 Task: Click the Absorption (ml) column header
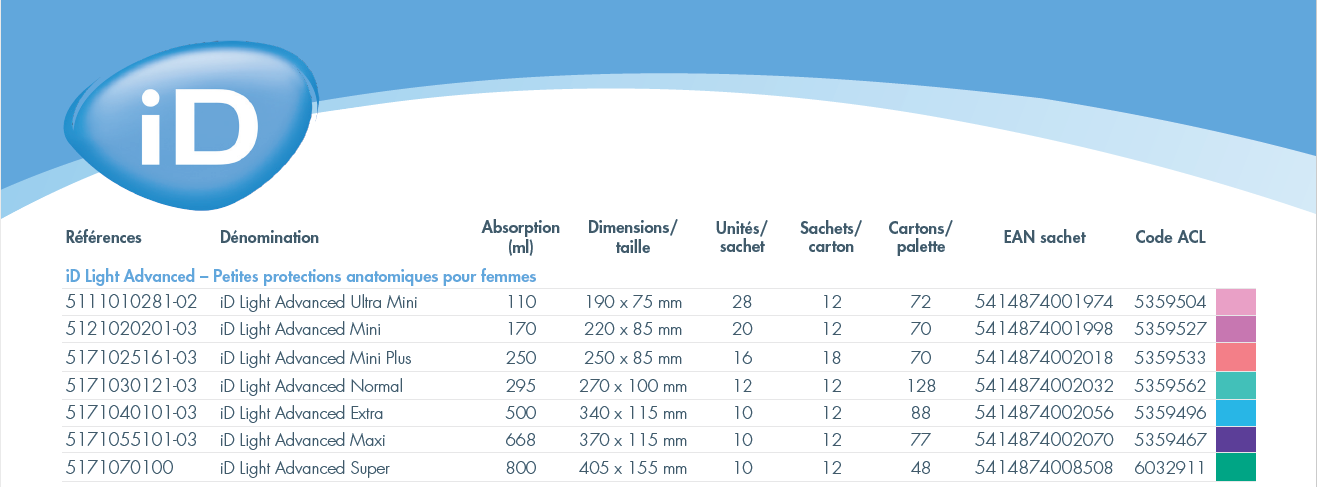(521, 237)
